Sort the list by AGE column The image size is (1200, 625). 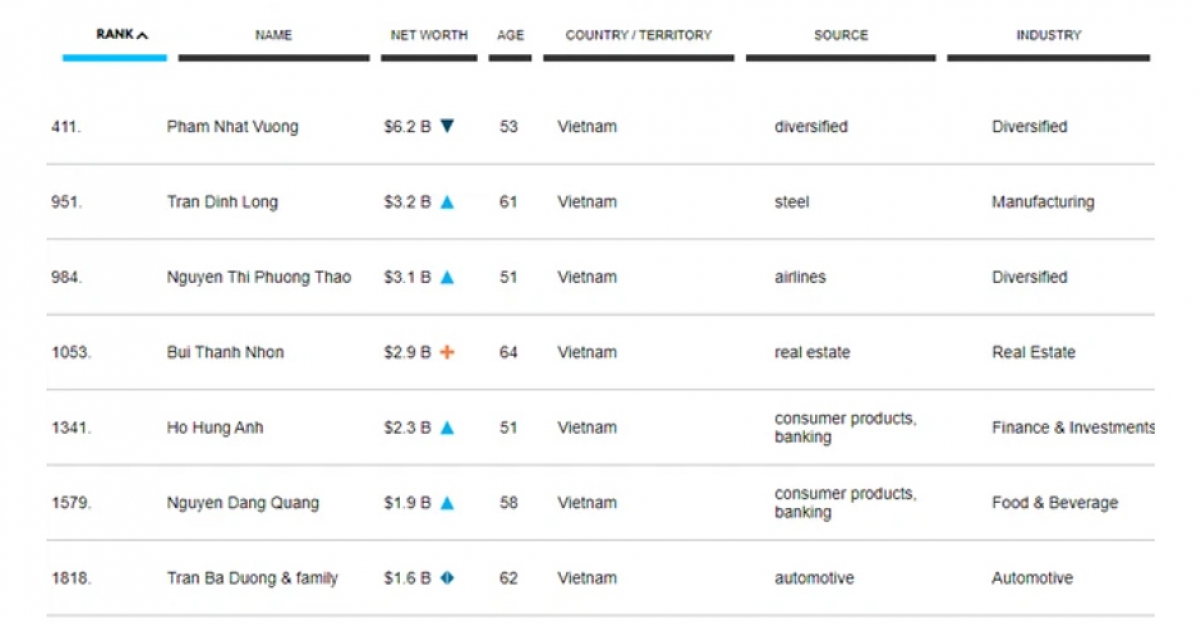click(511, 34)
